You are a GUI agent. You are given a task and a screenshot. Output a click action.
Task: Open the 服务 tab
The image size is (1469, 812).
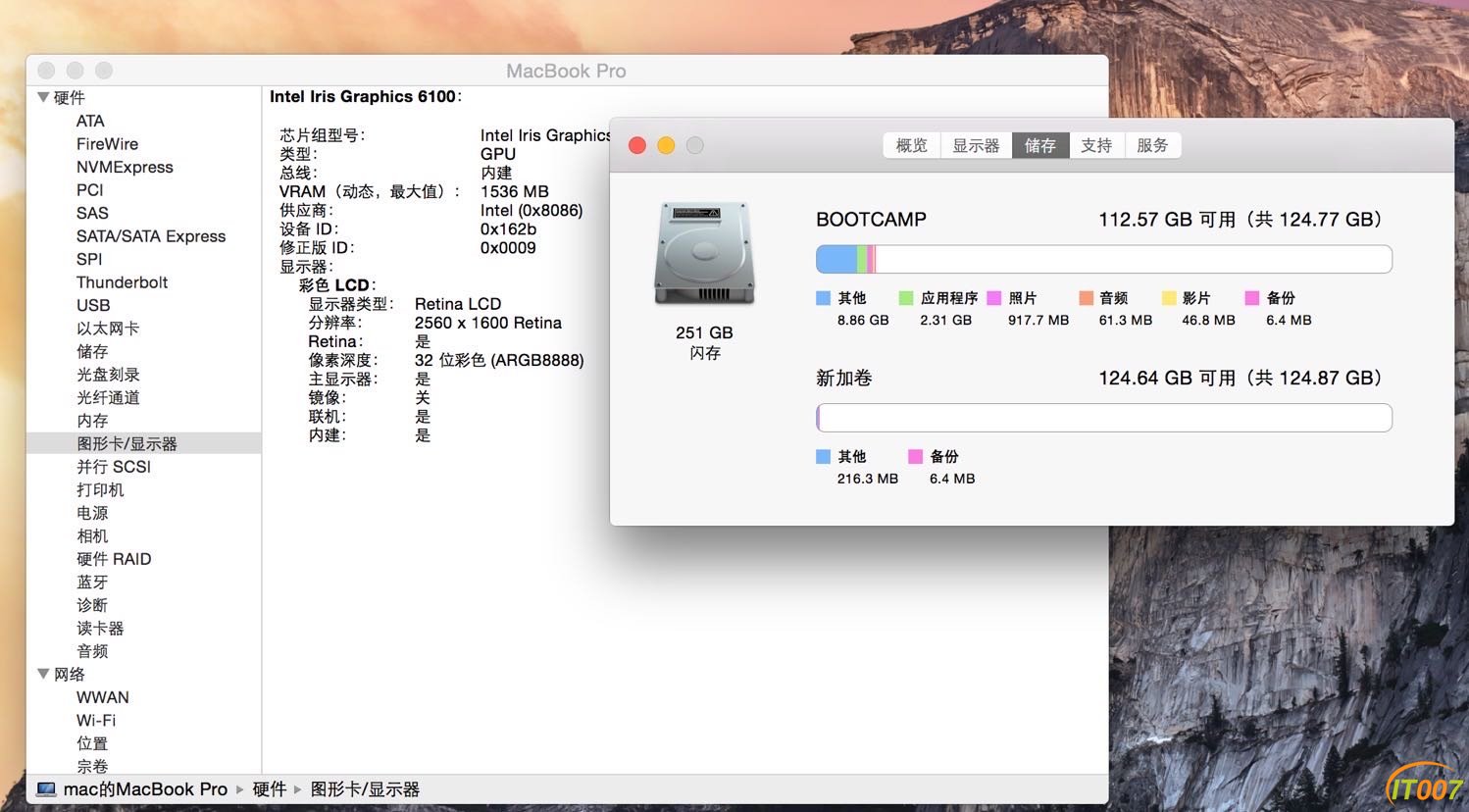click(1152, 145)
